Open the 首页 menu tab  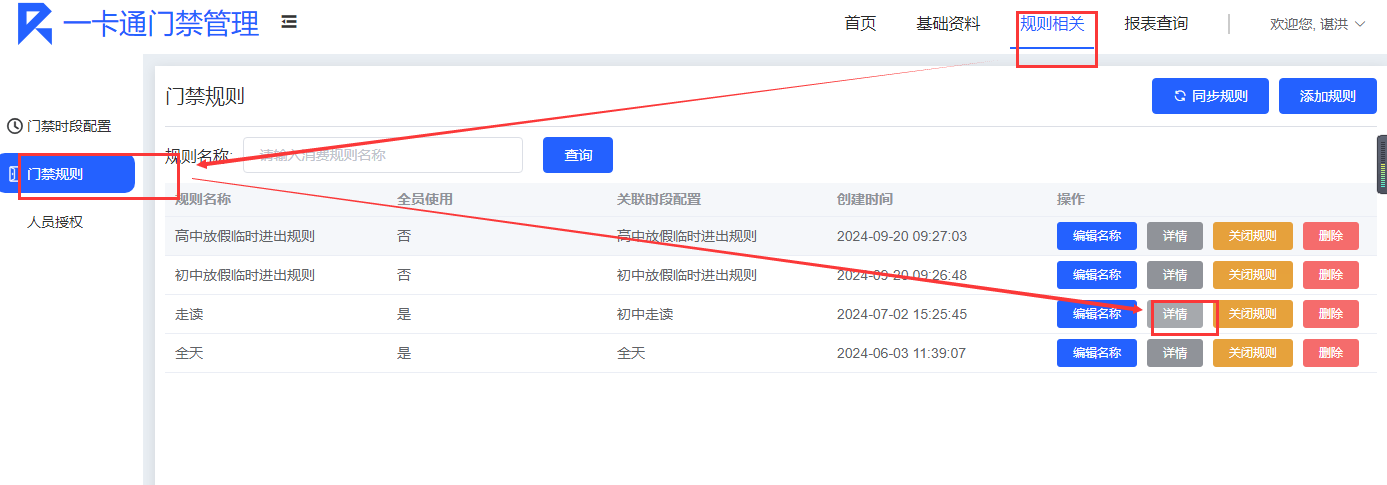pos(860,23)
